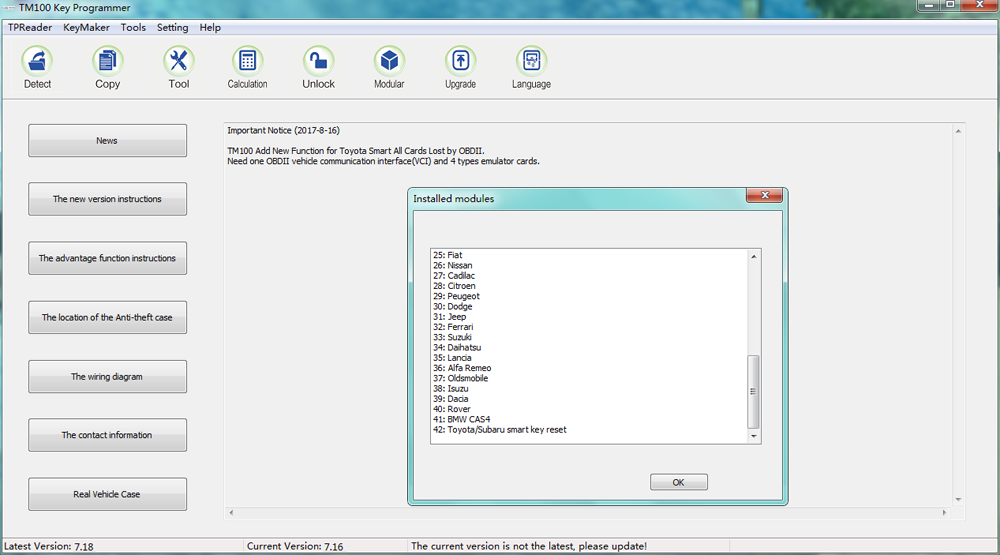Select module row 39: Dacia
The width and height of the screenshot is (1000, 555).
[x=451, y=399]
